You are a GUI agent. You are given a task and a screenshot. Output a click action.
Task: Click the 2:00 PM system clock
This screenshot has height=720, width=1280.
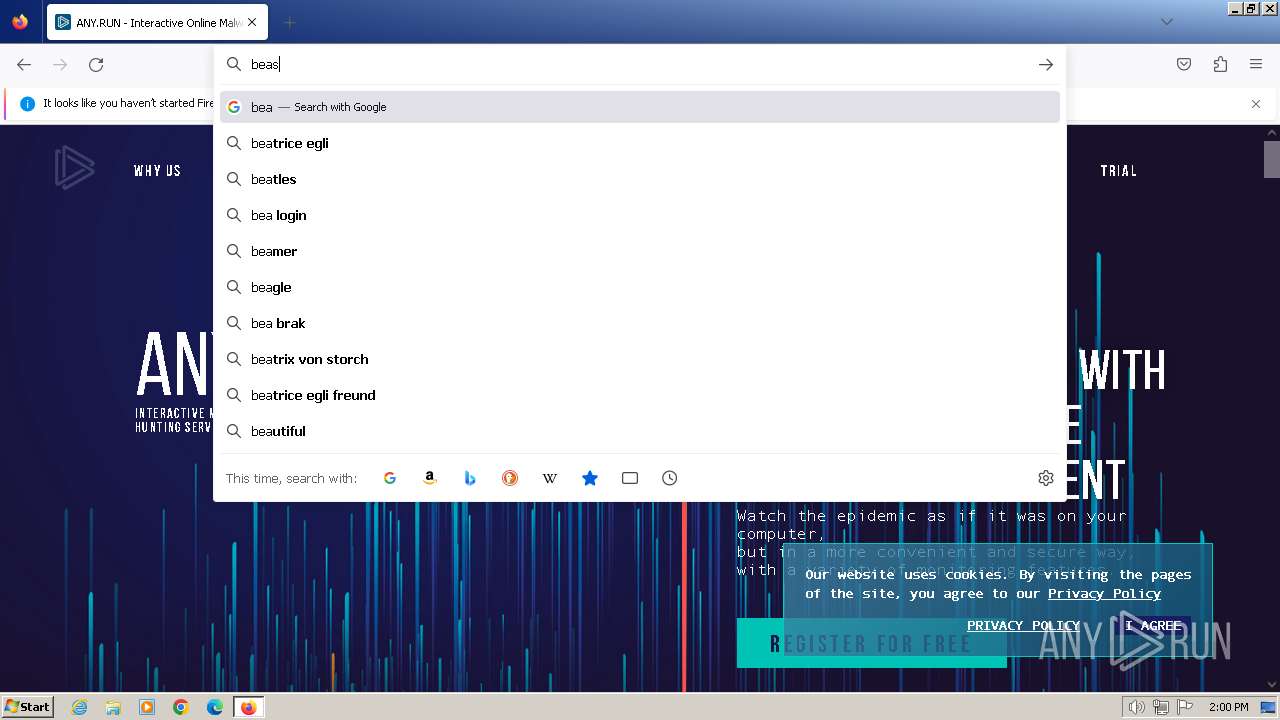click(x=1228, y=707)
